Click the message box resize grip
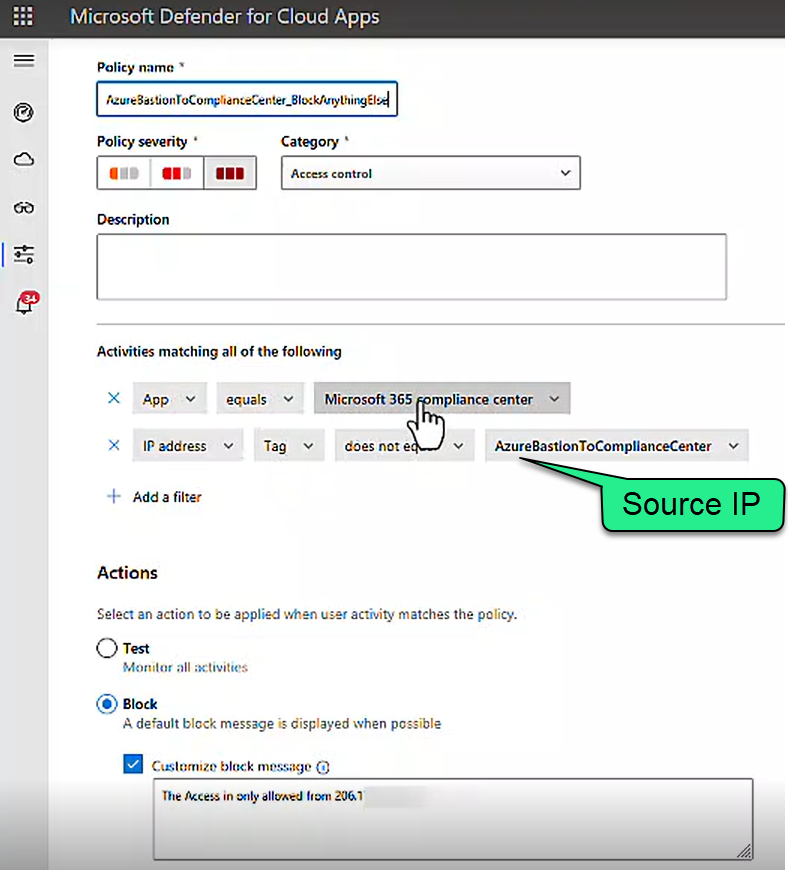 [744, 851]
